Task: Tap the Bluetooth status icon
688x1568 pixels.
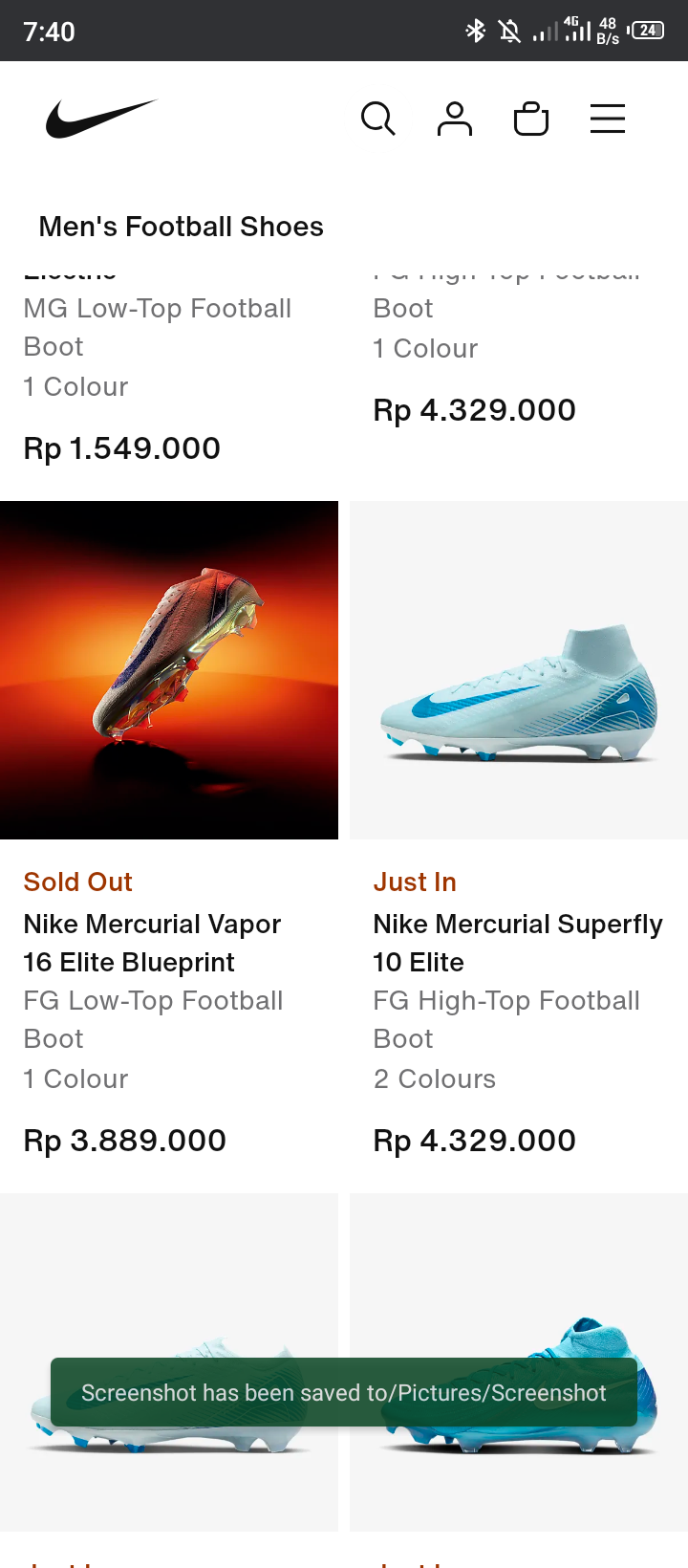Action: (x=475, y=32)
